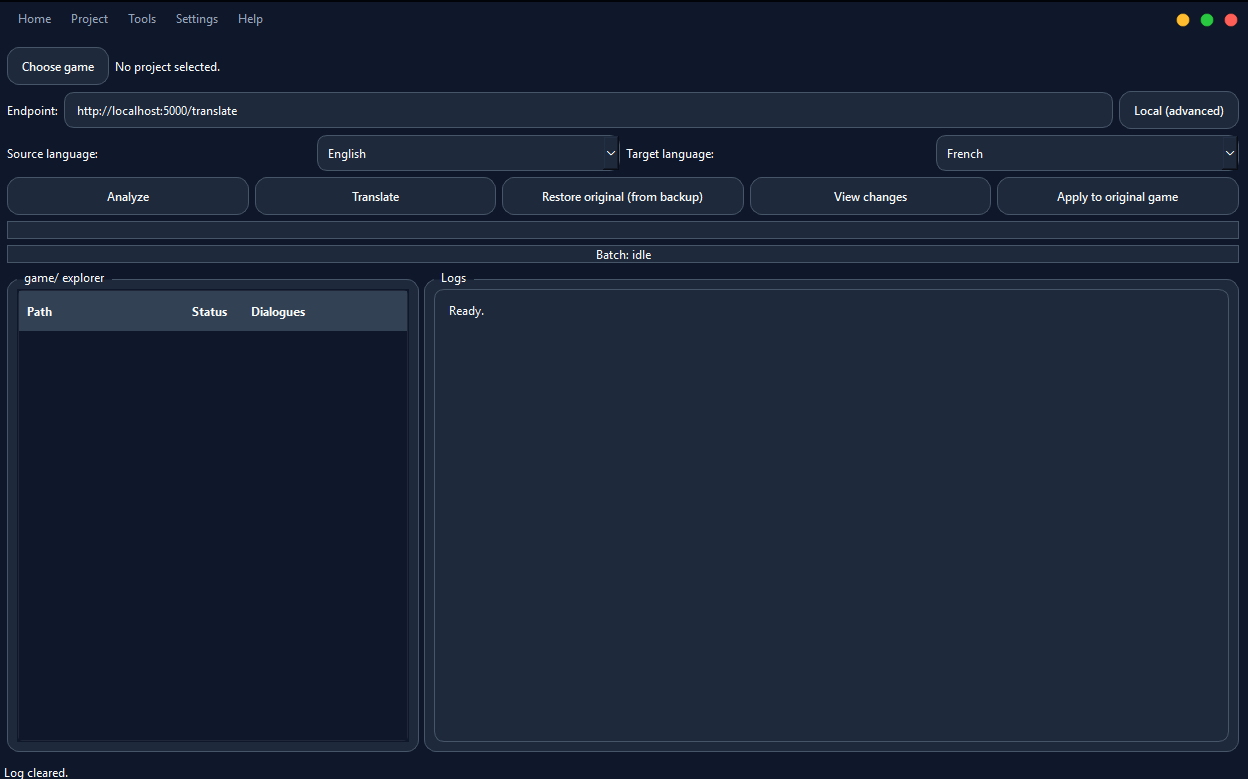Image resolution: width=1248 pixels, height=779 pixels.
Task: Sort by the Path column header
Action: (x=102, y=311)
